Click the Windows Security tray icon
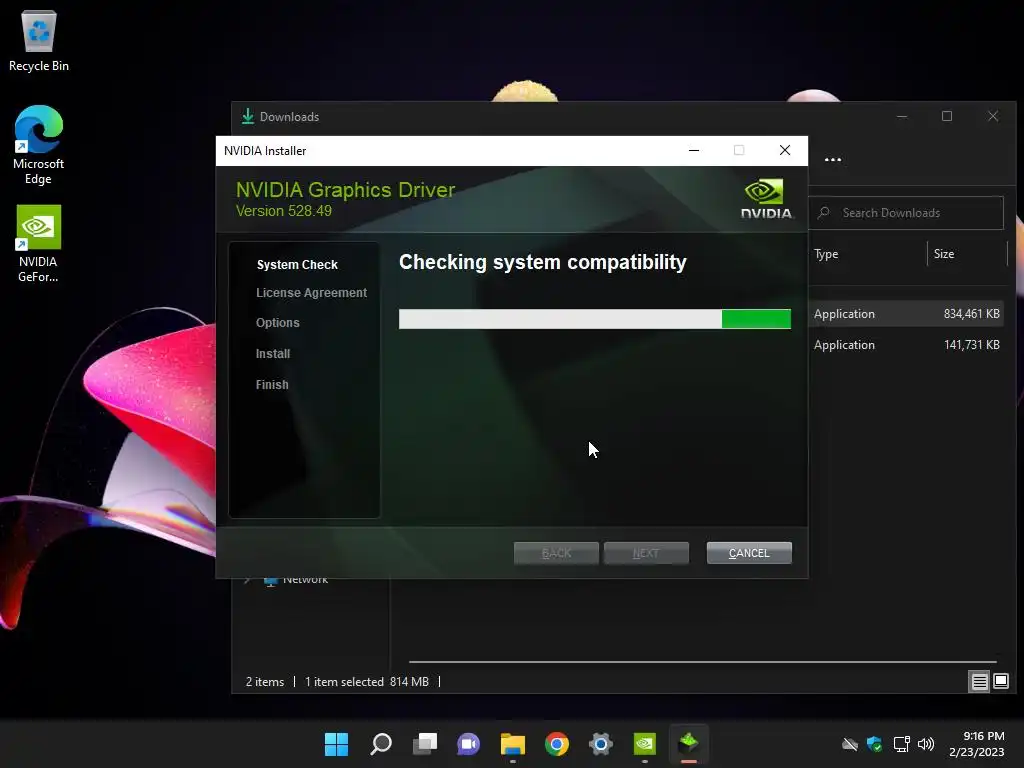 (874, 744)
